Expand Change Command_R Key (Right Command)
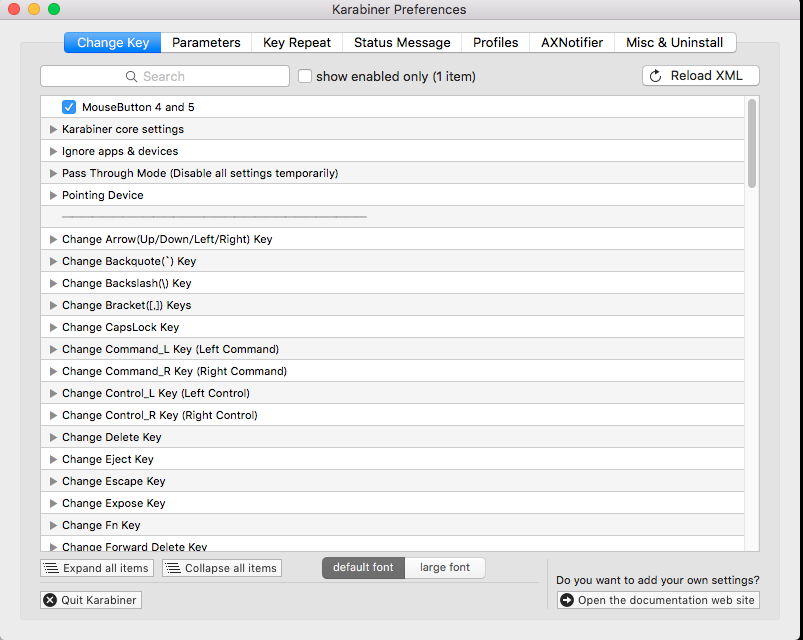803x640 pixels. tap(53, 372)
